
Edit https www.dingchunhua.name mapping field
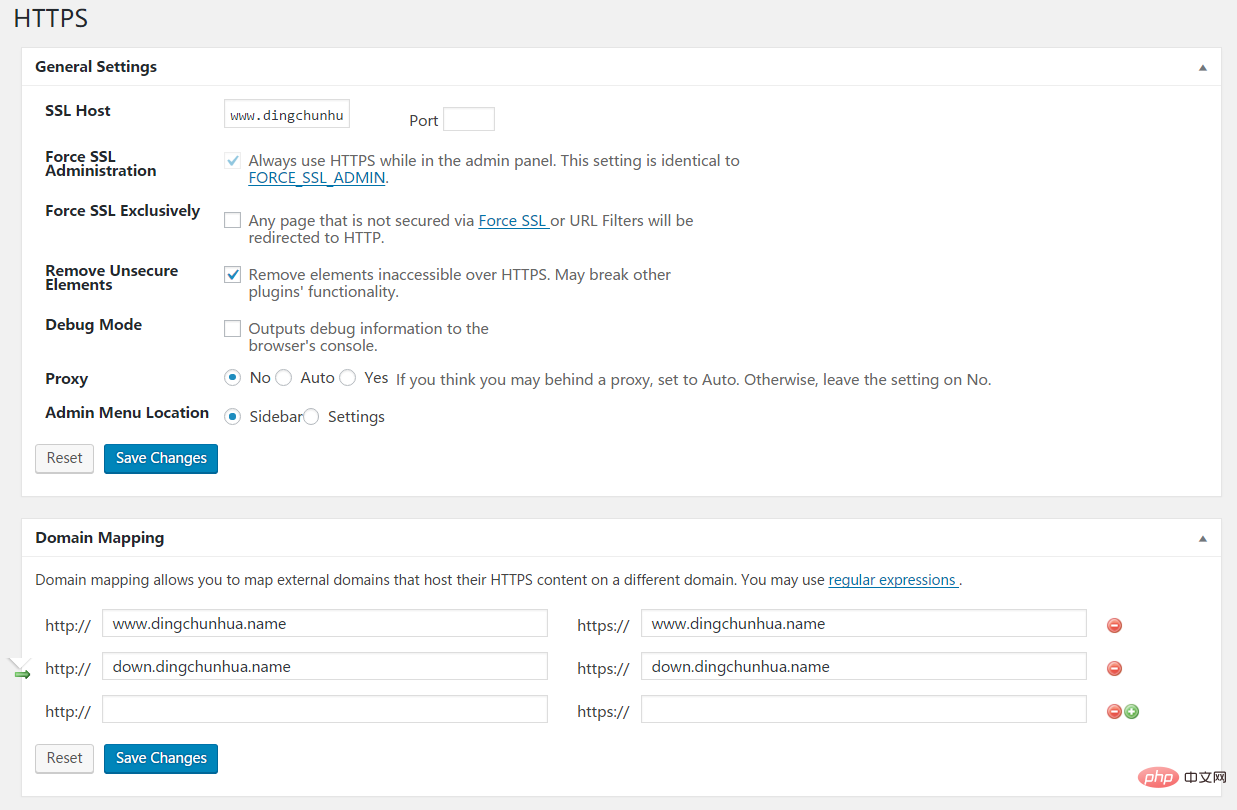coord(864,623)
